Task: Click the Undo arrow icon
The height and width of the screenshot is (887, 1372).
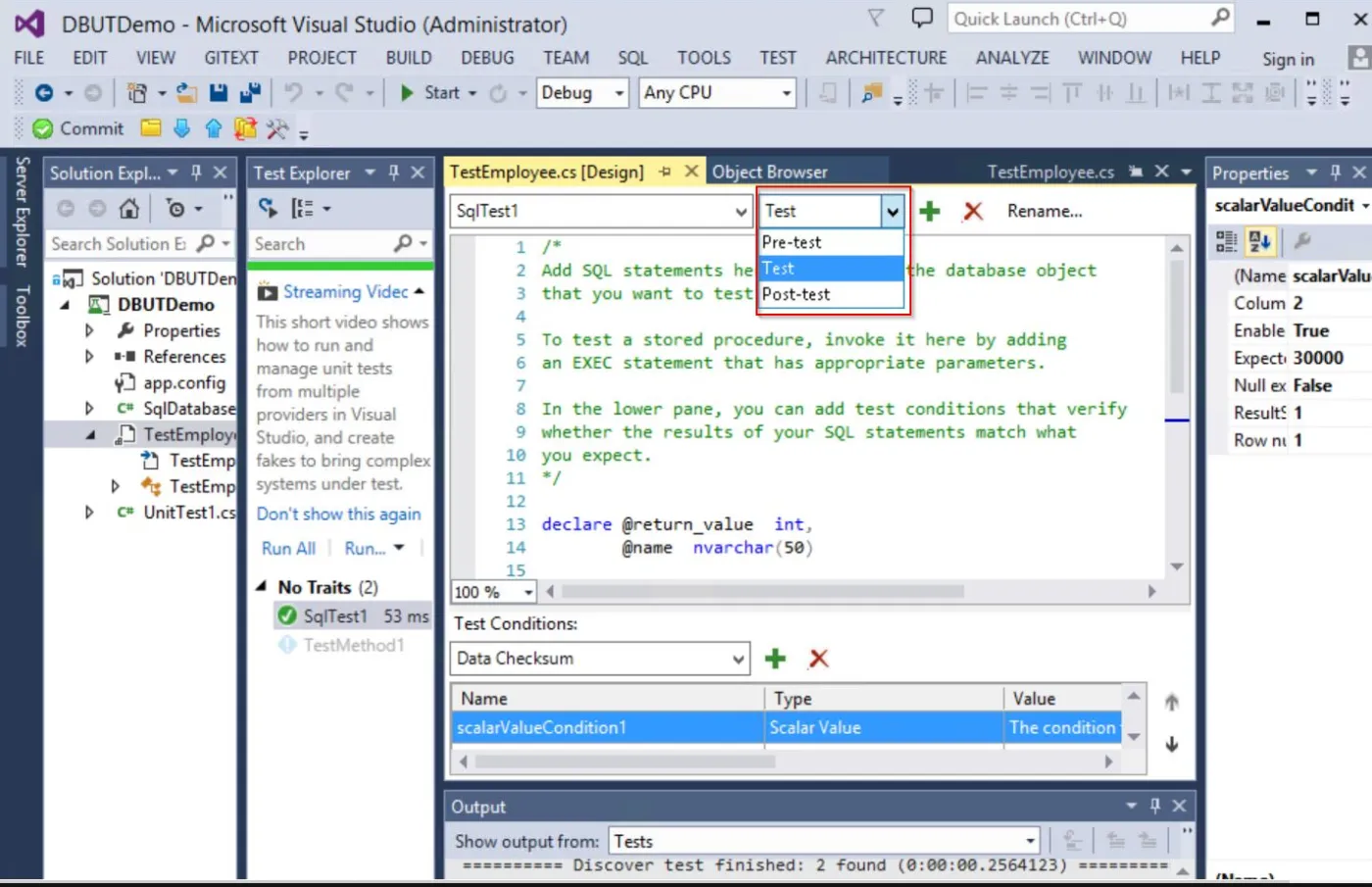Action: [x=293, y=93]
